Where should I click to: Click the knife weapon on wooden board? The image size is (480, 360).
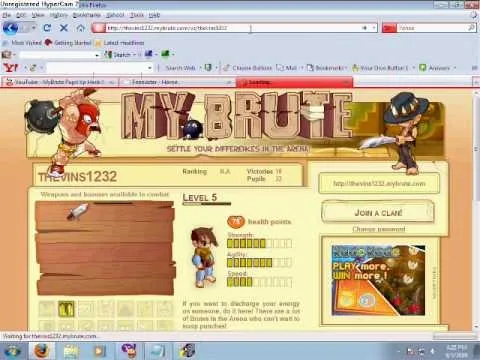[77, 212]
